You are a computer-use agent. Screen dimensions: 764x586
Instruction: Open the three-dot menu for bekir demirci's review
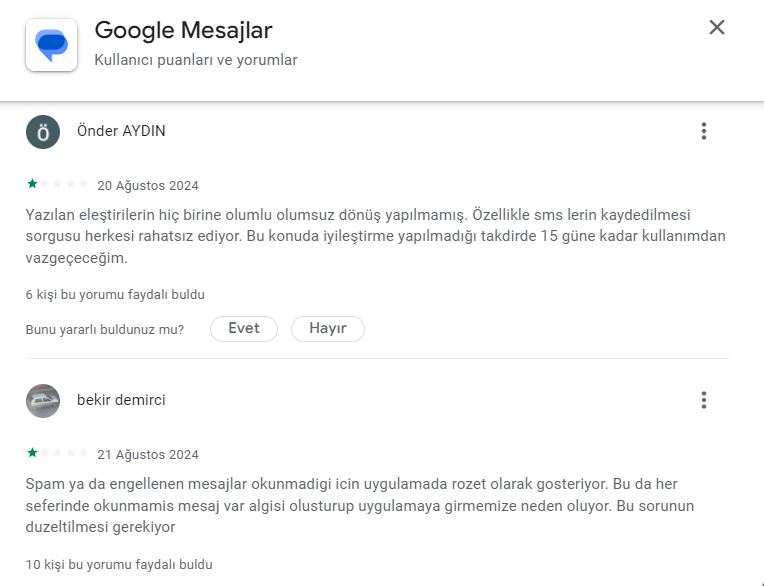point(704,400)
